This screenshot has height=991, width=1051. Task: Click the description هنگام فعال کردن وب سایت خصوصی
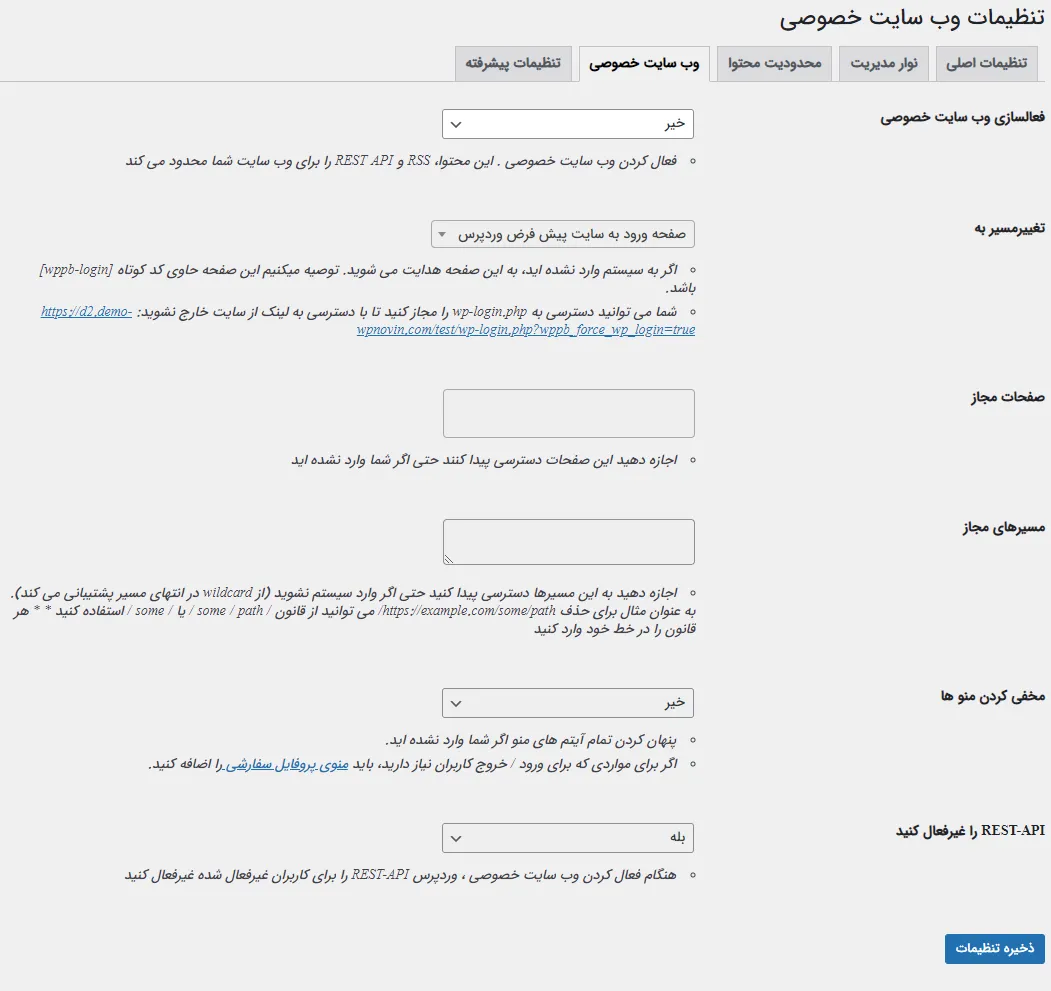[401, 875]
